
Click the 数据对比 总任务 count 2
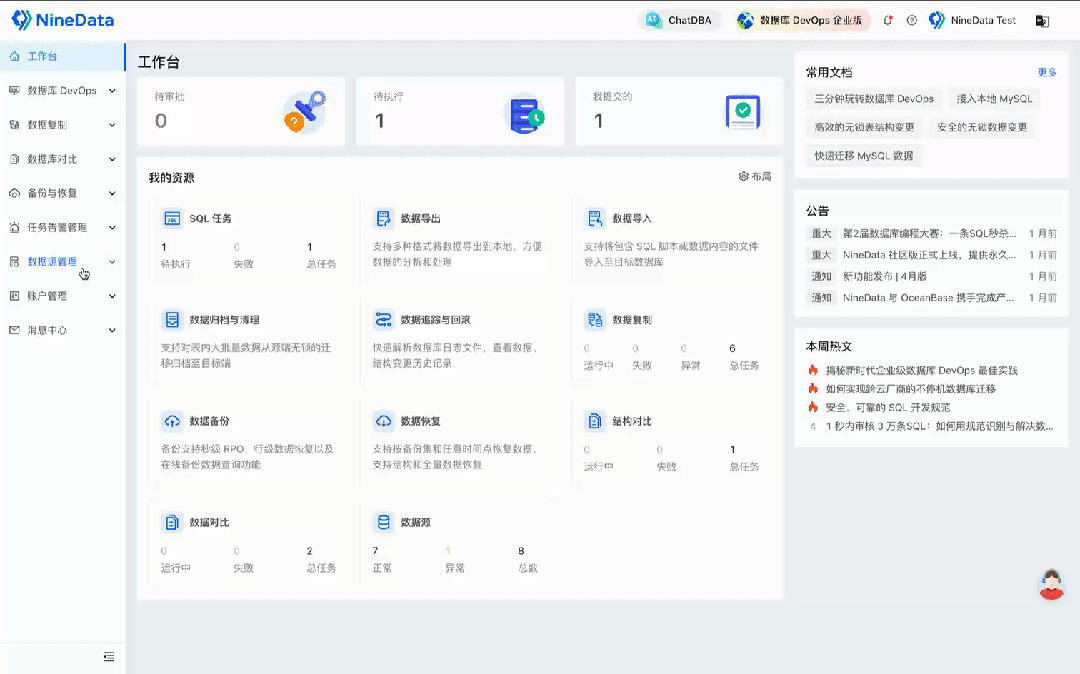coord(309,551)
